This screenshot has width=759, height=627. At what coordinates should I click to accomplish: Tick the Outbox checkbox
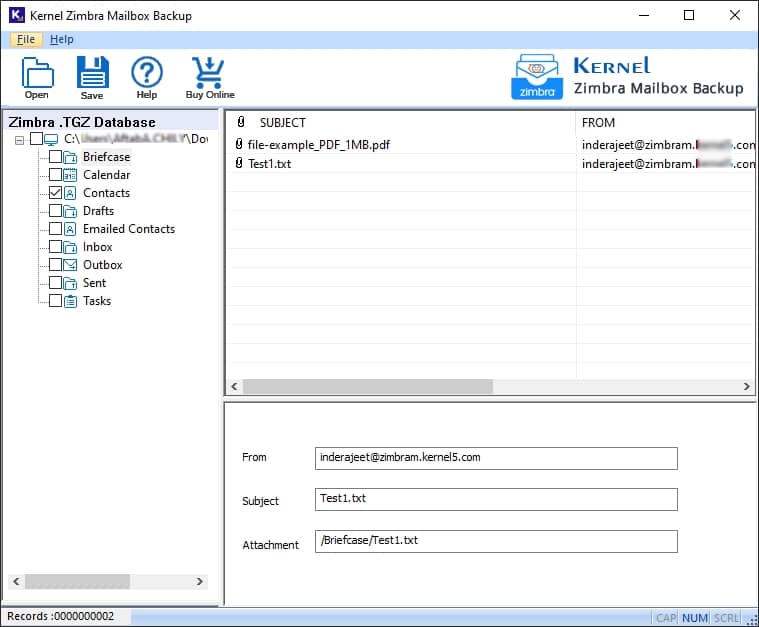[x=55, y=264]
